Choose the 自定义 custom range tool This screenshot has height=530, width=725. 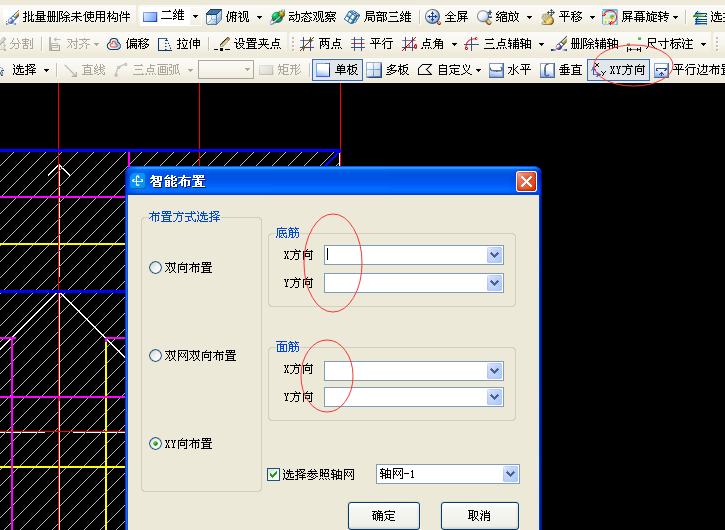coord(445,70)
